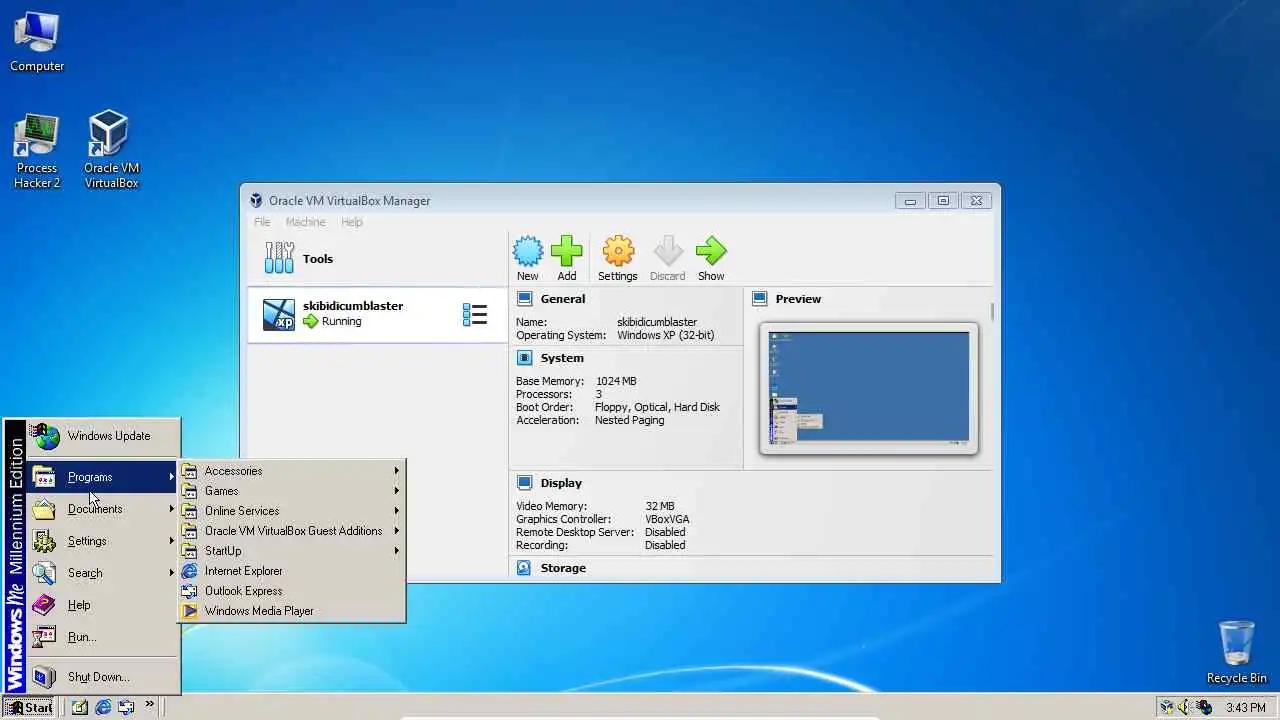Click the volume speaker tray icon
Screen dimensions: 1280x720
tap(1185, 707)
